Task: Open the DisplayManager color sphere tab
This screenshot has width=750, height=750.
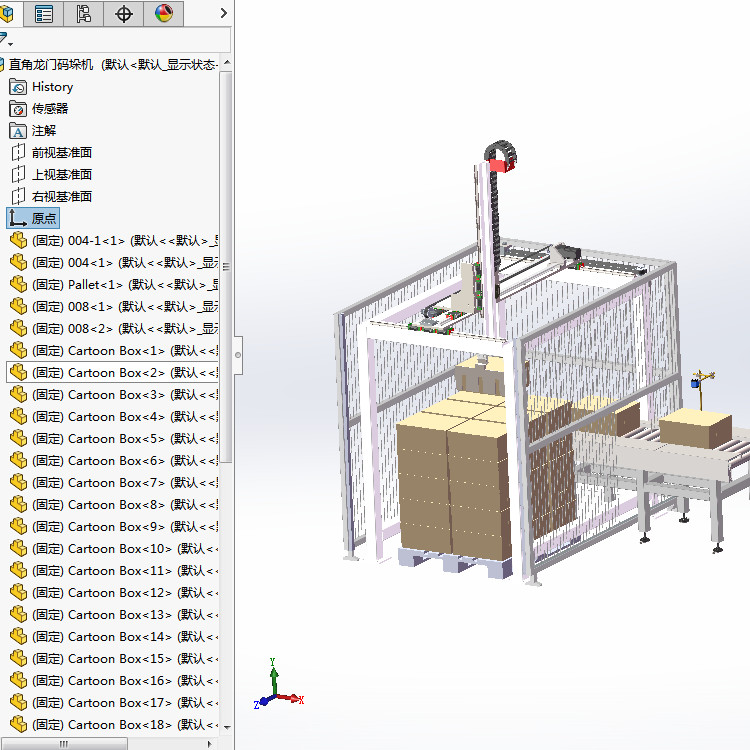Action: point(164,13)
